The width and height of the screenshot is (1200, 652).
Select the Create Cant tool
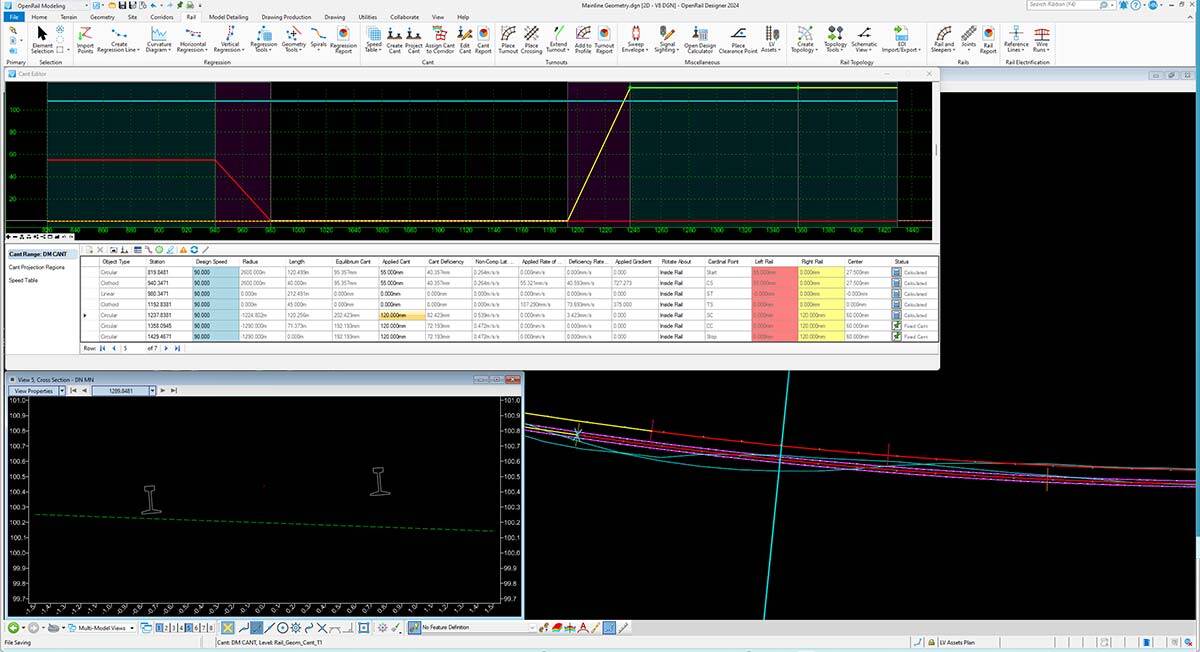[x=394, y=38]
